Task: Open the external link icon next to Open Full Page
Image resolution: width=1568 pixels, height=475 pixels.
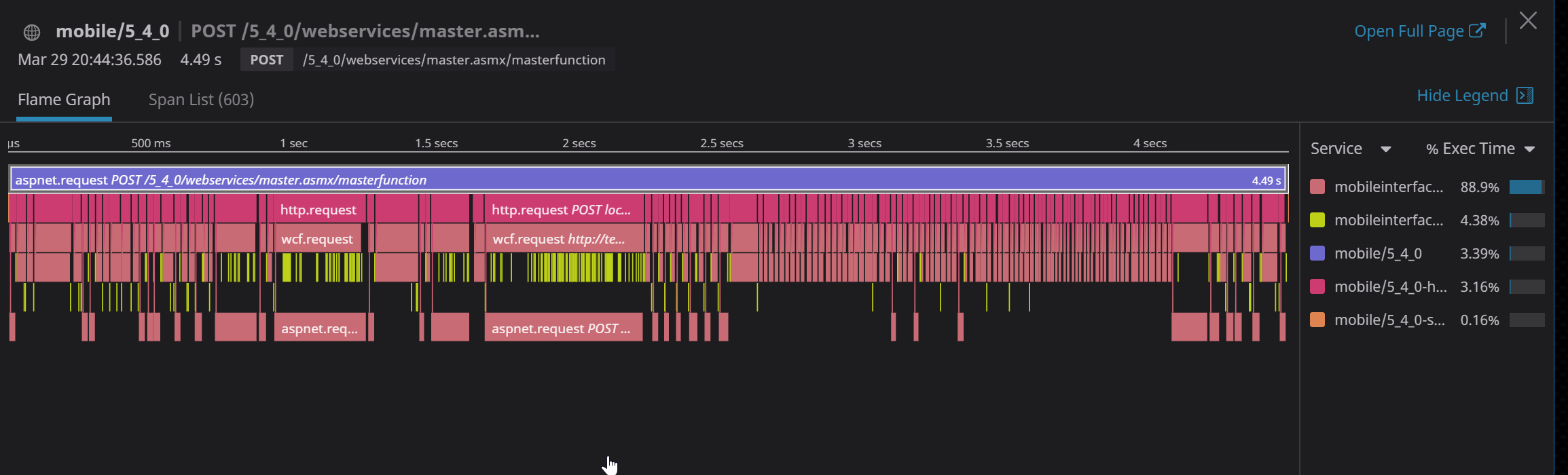Action: 1477,31
